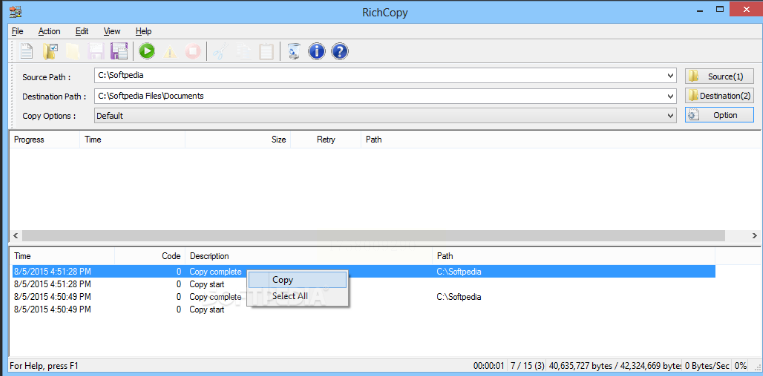The height and width of the screenshot is (376, 763).
Task: Select the last 4:50:49 PM log row
Action: tap(363, 309)
